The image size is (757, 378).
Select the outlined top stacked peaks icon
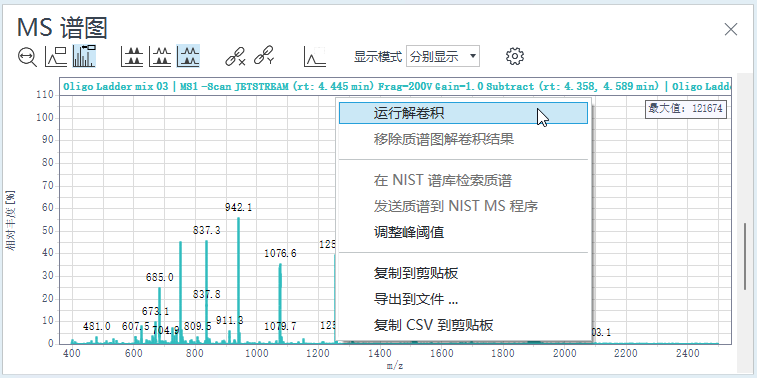(x=160, y=56)
